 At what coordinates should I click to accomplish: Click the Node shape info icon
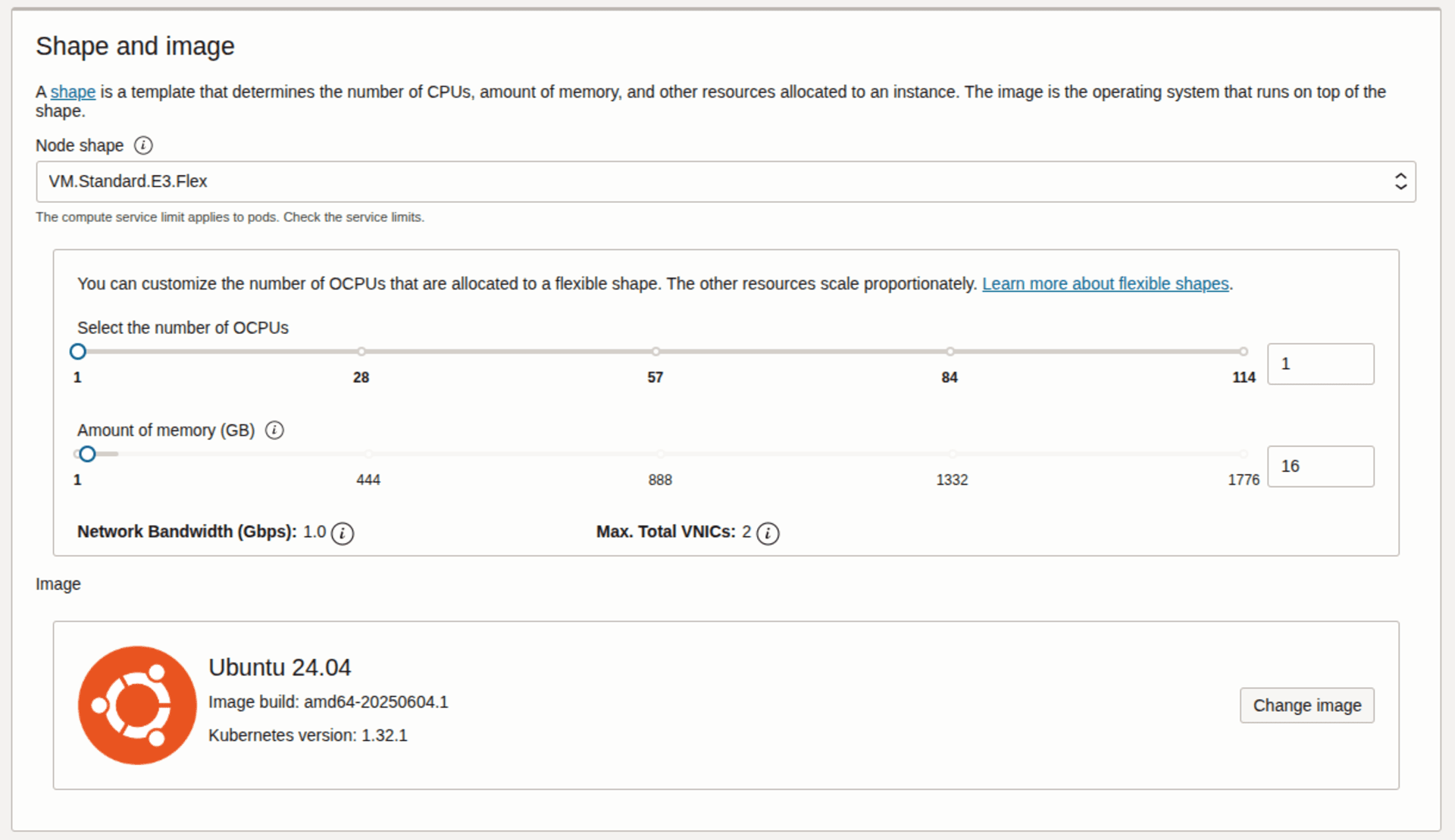143,145
